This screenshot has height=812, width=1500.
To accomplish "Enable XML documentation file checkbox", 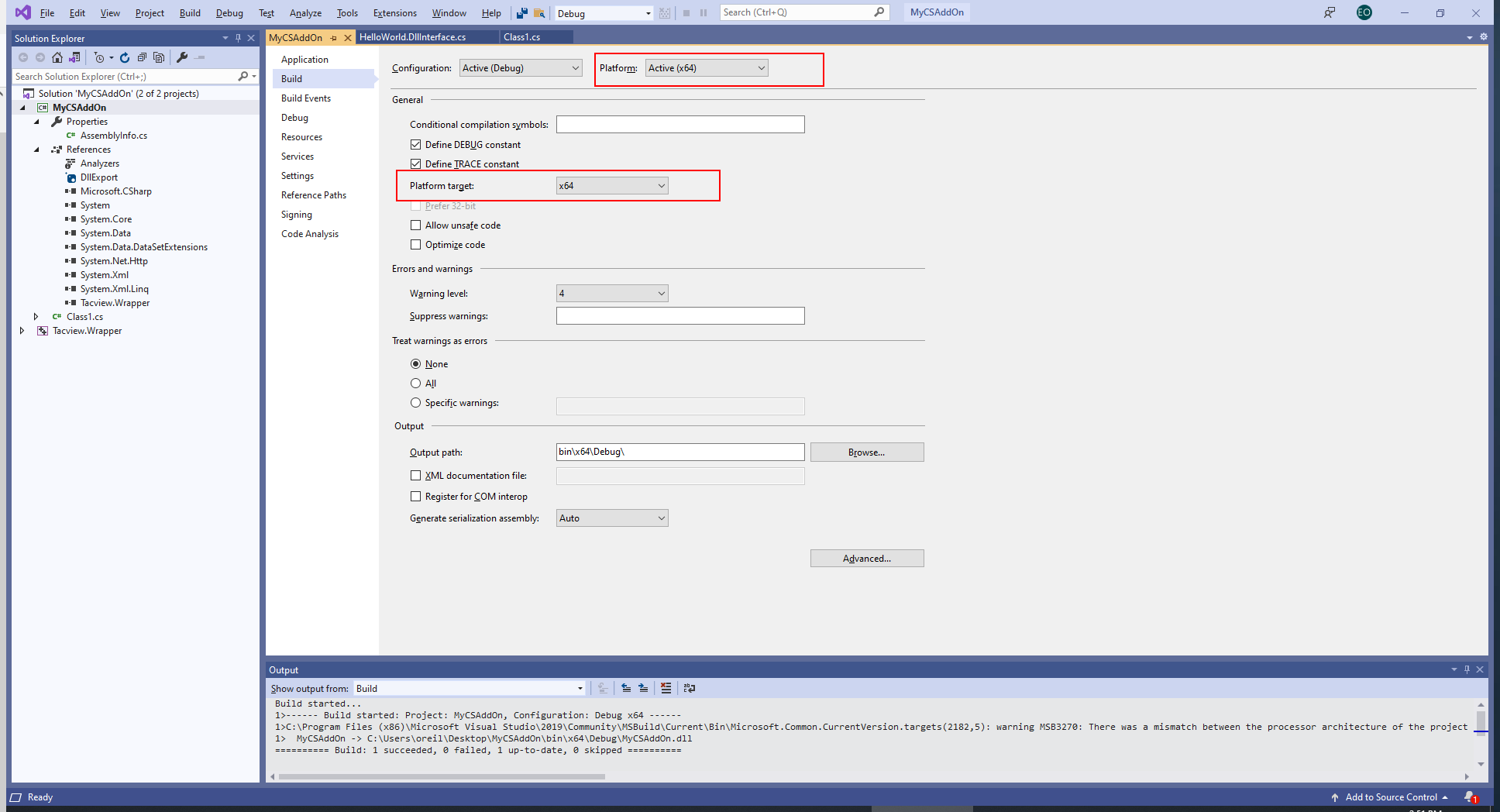I will [415, 476].
